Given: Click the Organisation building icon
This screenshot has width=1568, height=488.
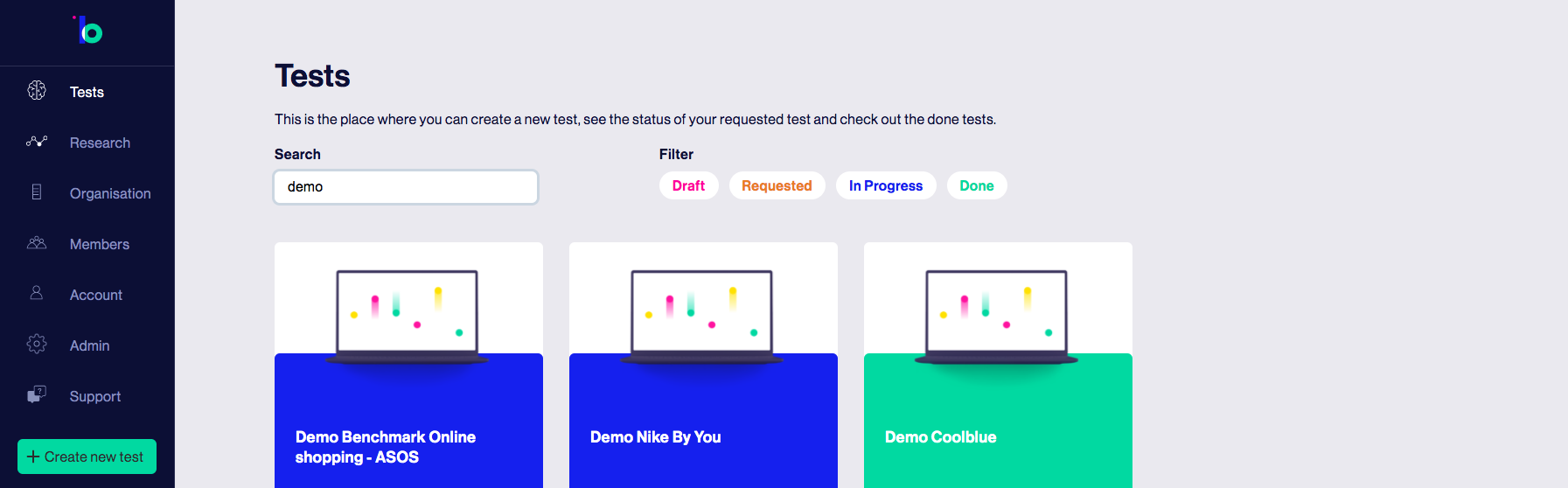Looking at the screenshot, I should click(37, 192).
